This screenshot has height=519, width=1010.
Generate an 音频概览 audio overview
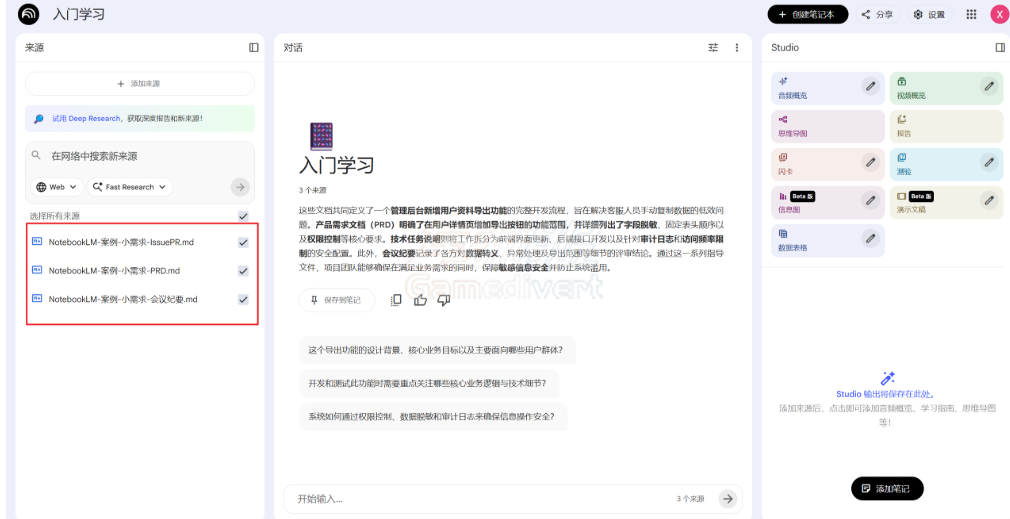click(x=828, y=88)
